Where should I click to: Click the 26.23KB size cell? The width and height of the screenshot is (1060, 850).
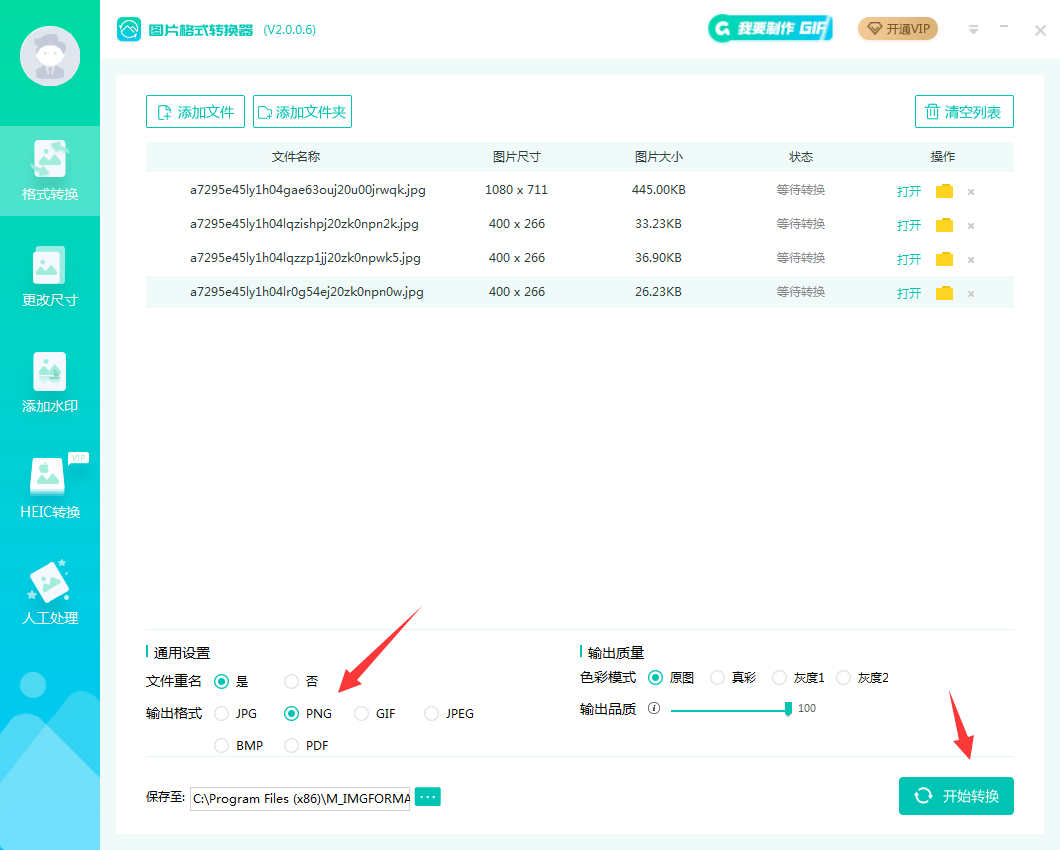[658, 291]
